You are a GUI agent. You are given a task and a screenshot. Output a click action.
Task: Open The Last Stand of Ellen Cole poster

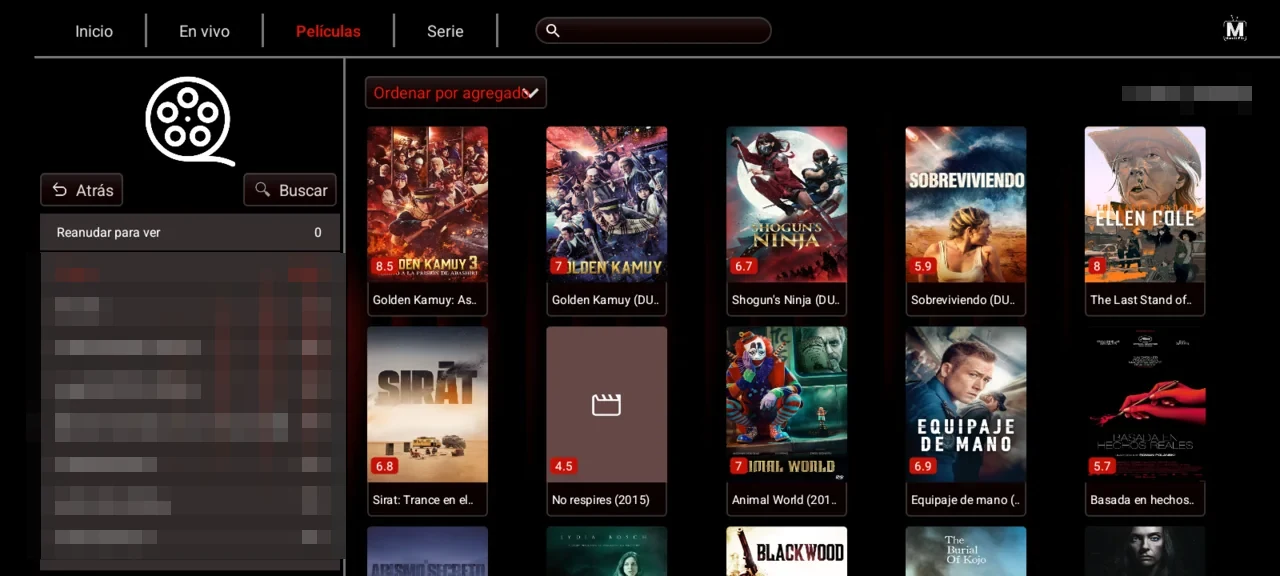1145,203
